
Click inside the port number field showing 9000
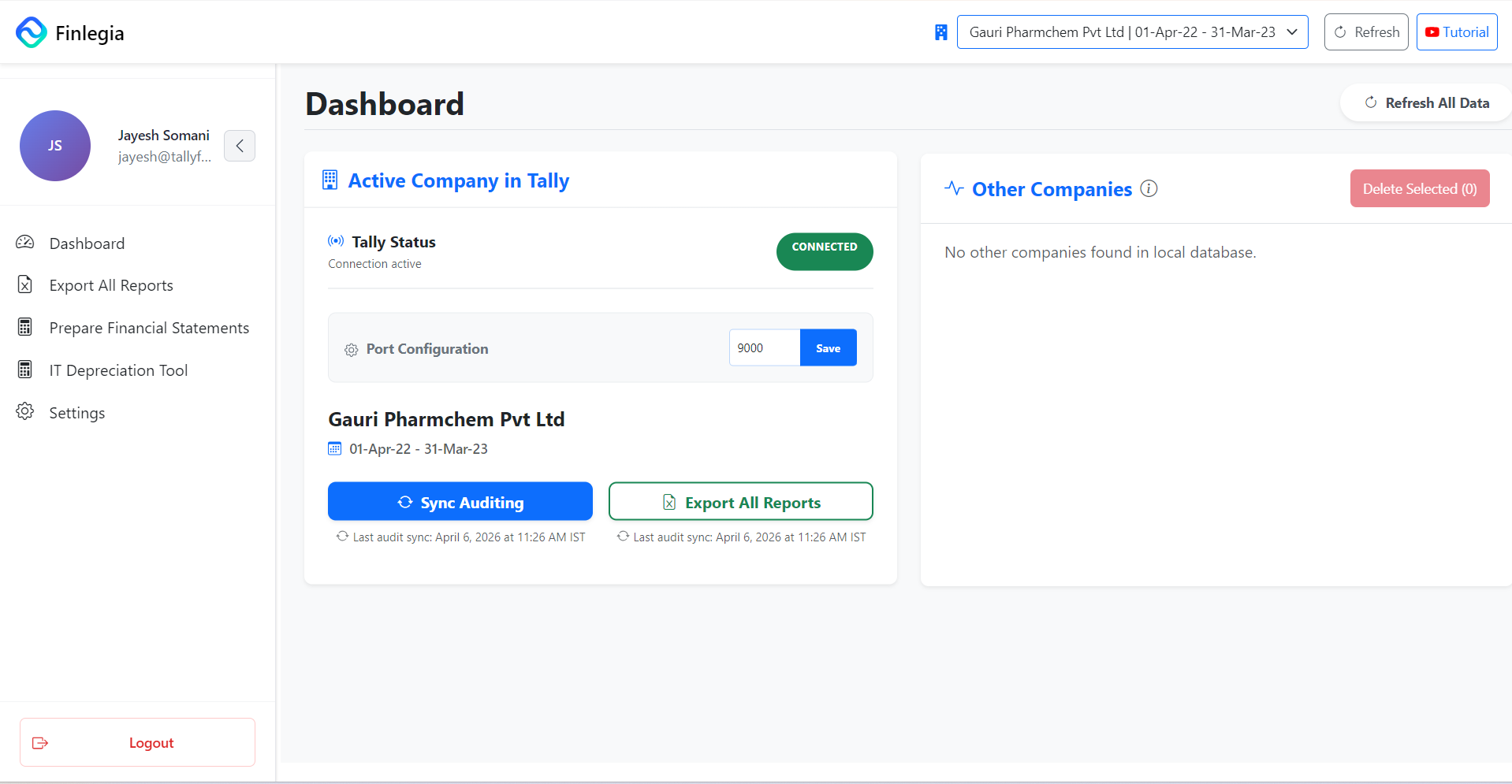(x=761, y=347)
